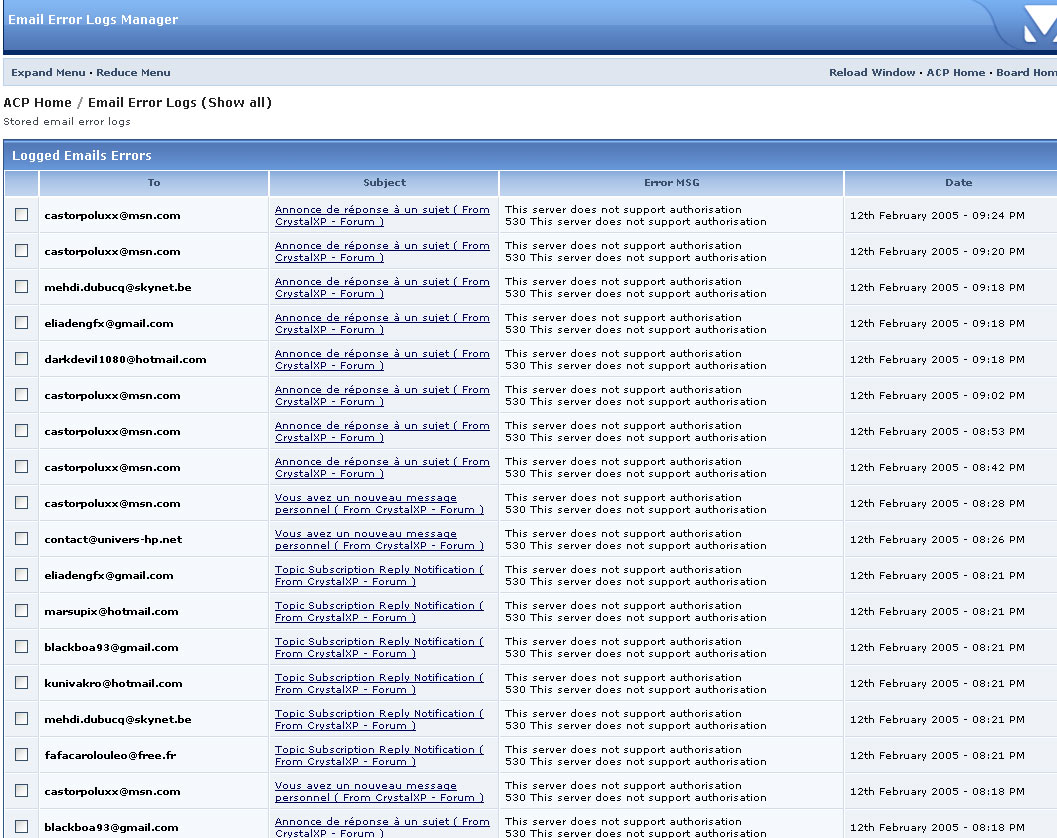Open ACP Home from the top-right navigation
The width and height of the screenshot is (1057, 838).
[955, 72]
